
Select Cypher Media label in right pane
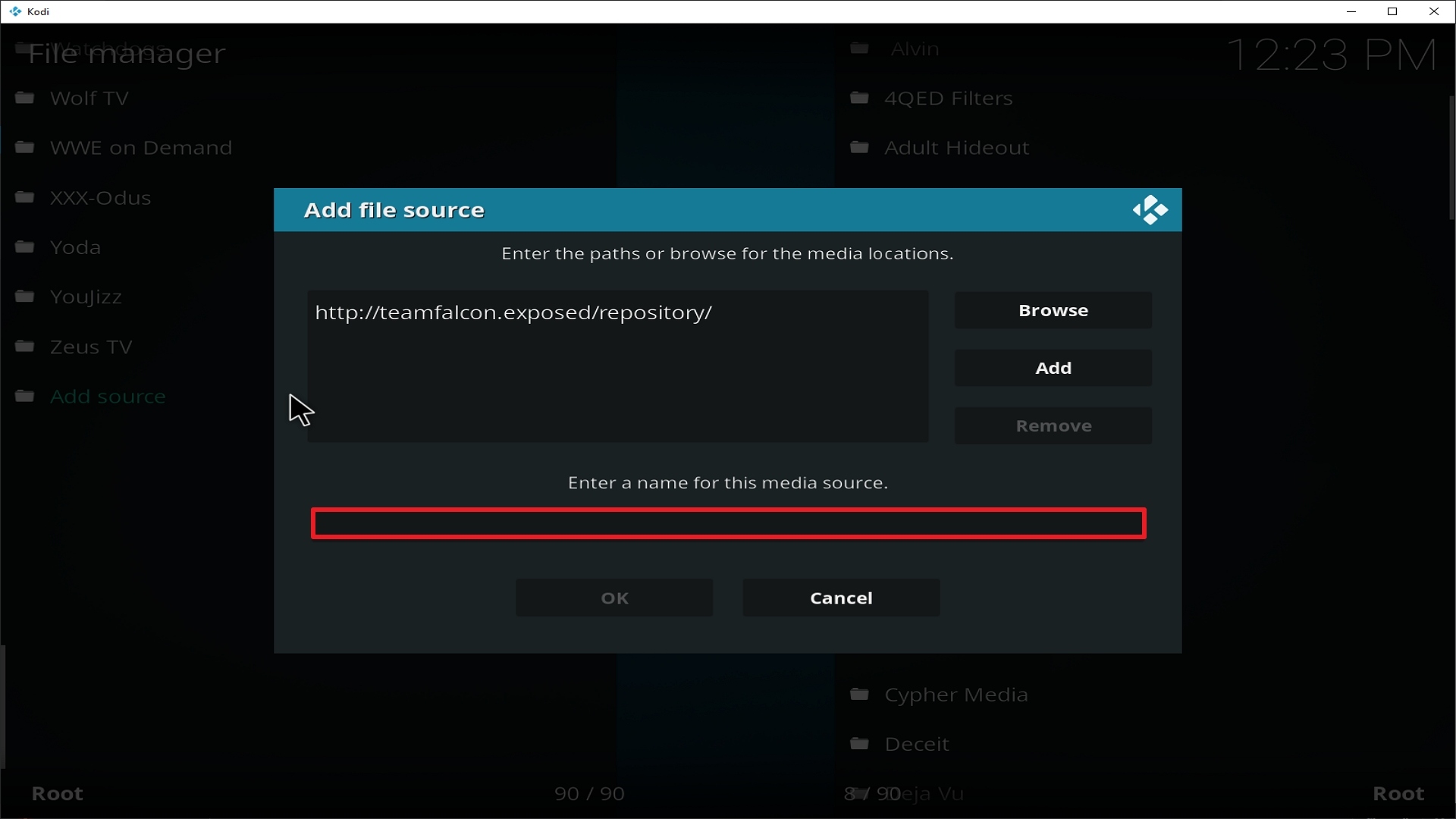[956, 694]
